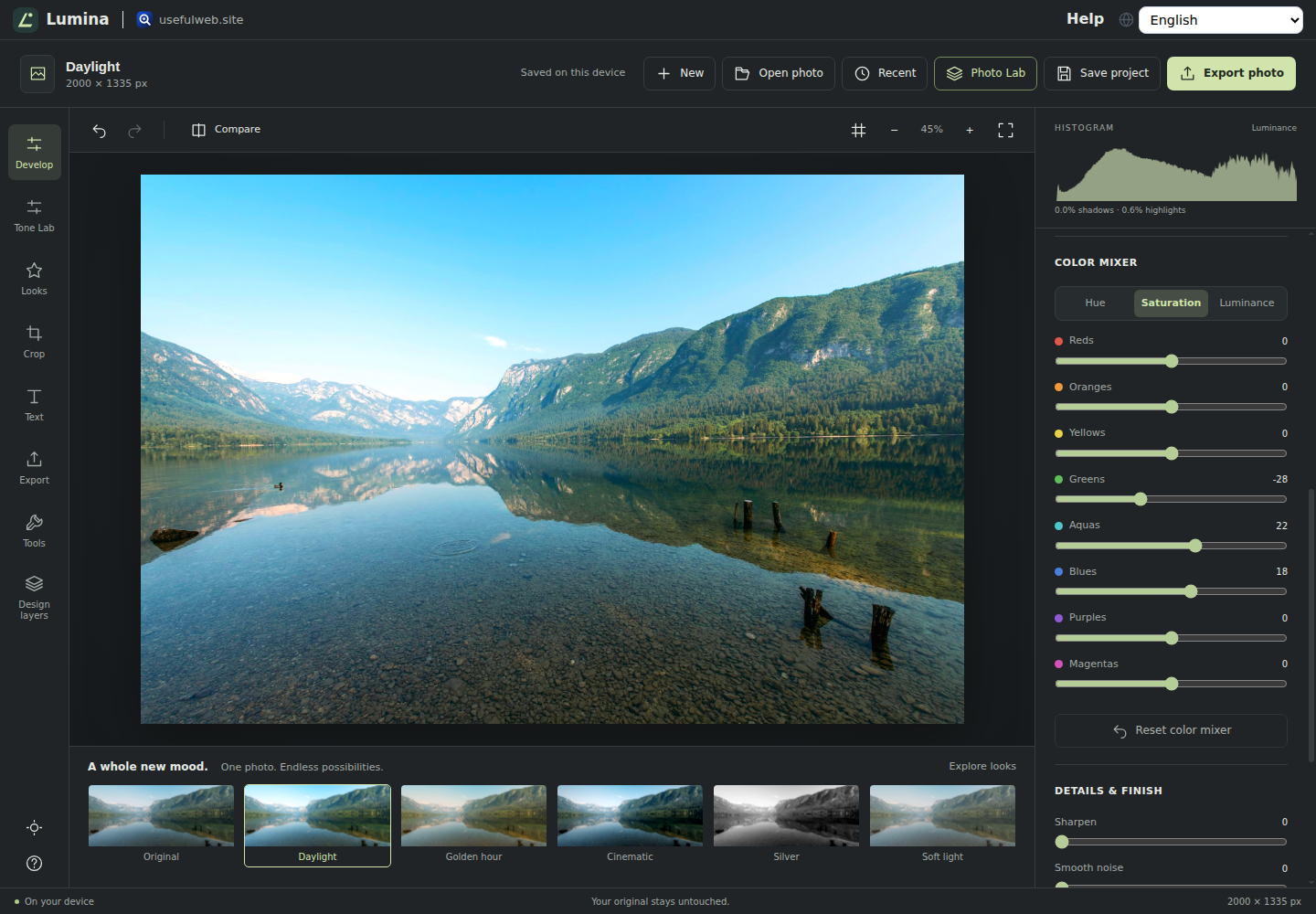Click the main lake photo canvas
Image resolution: width=1316 pixels, height=914 pixels.
click(x=552, y=449)
